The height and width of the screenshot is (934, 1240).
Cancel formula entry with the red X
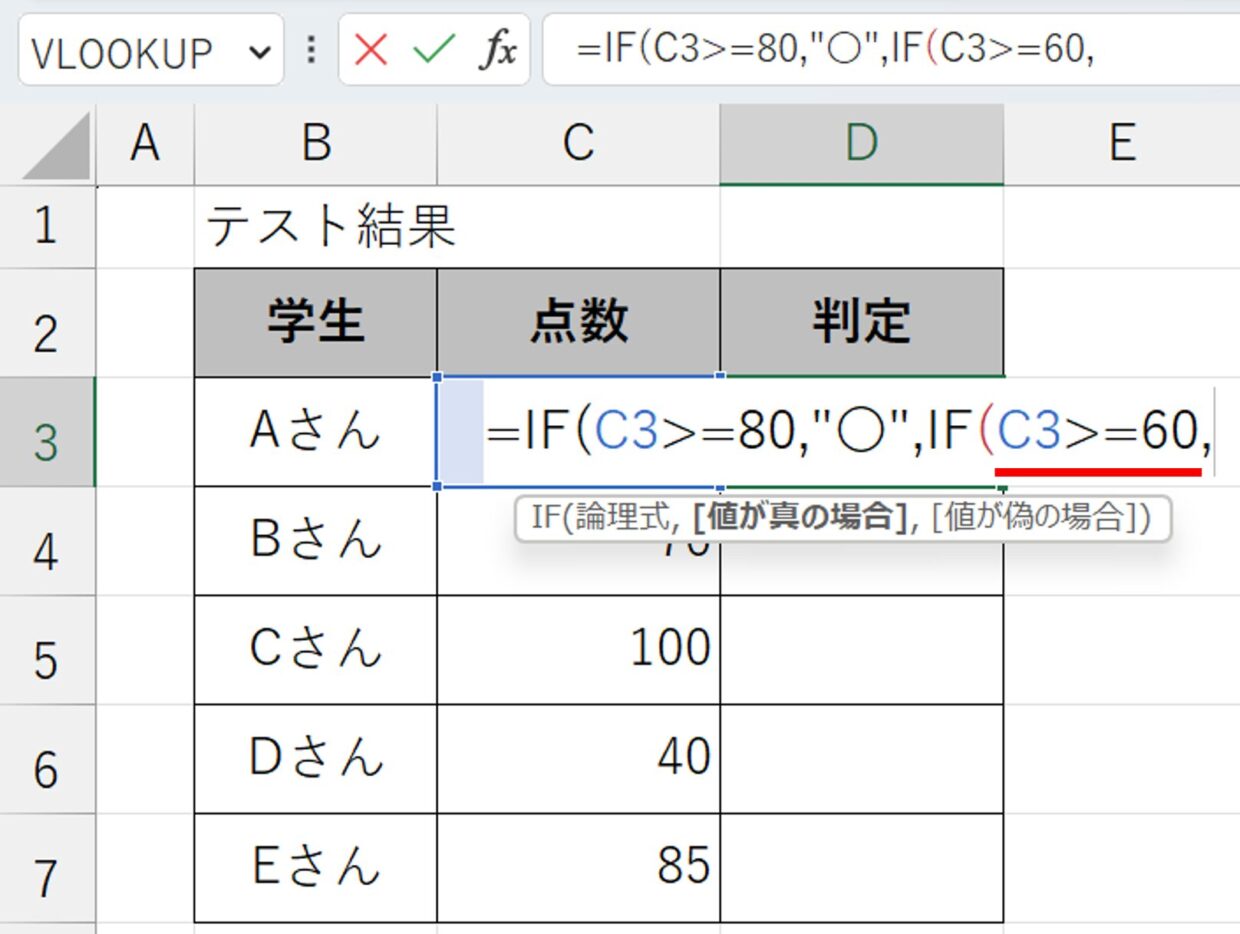371,49
